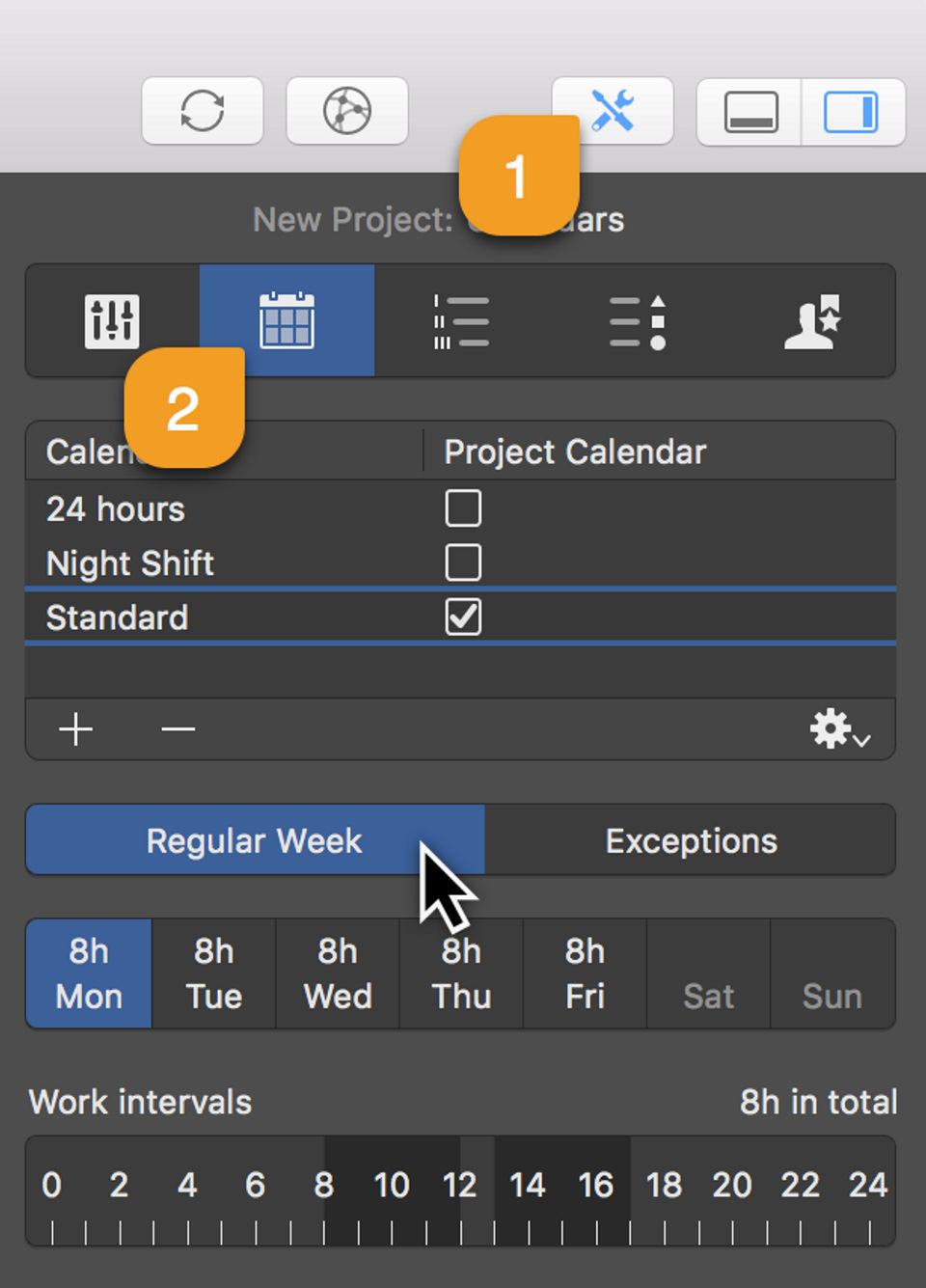This screenshot has height=1288, width=926.
Task: Switch to the Exceptions tab
Action: click(691, 840)
